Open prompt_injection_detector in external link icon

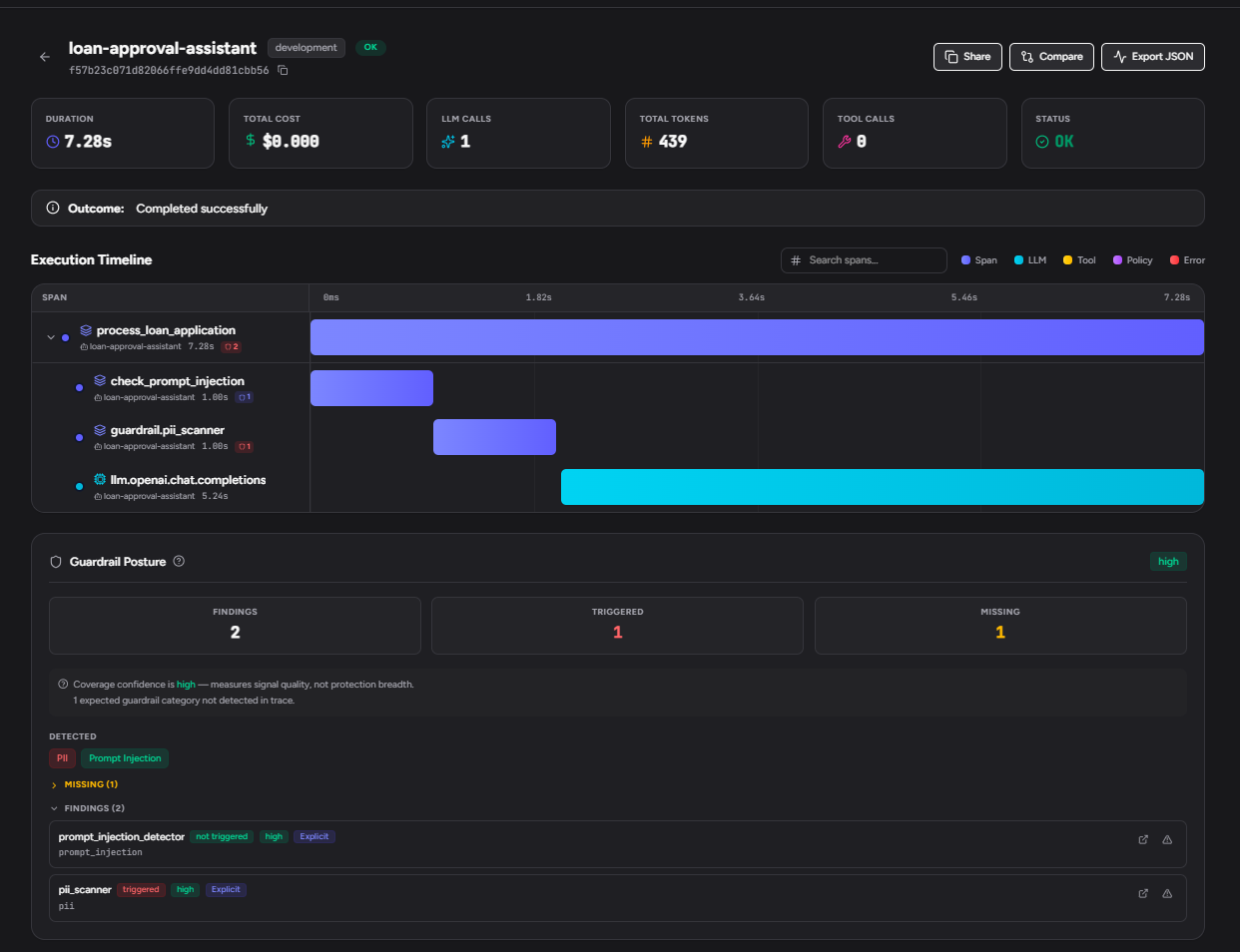pos(1143,840)
